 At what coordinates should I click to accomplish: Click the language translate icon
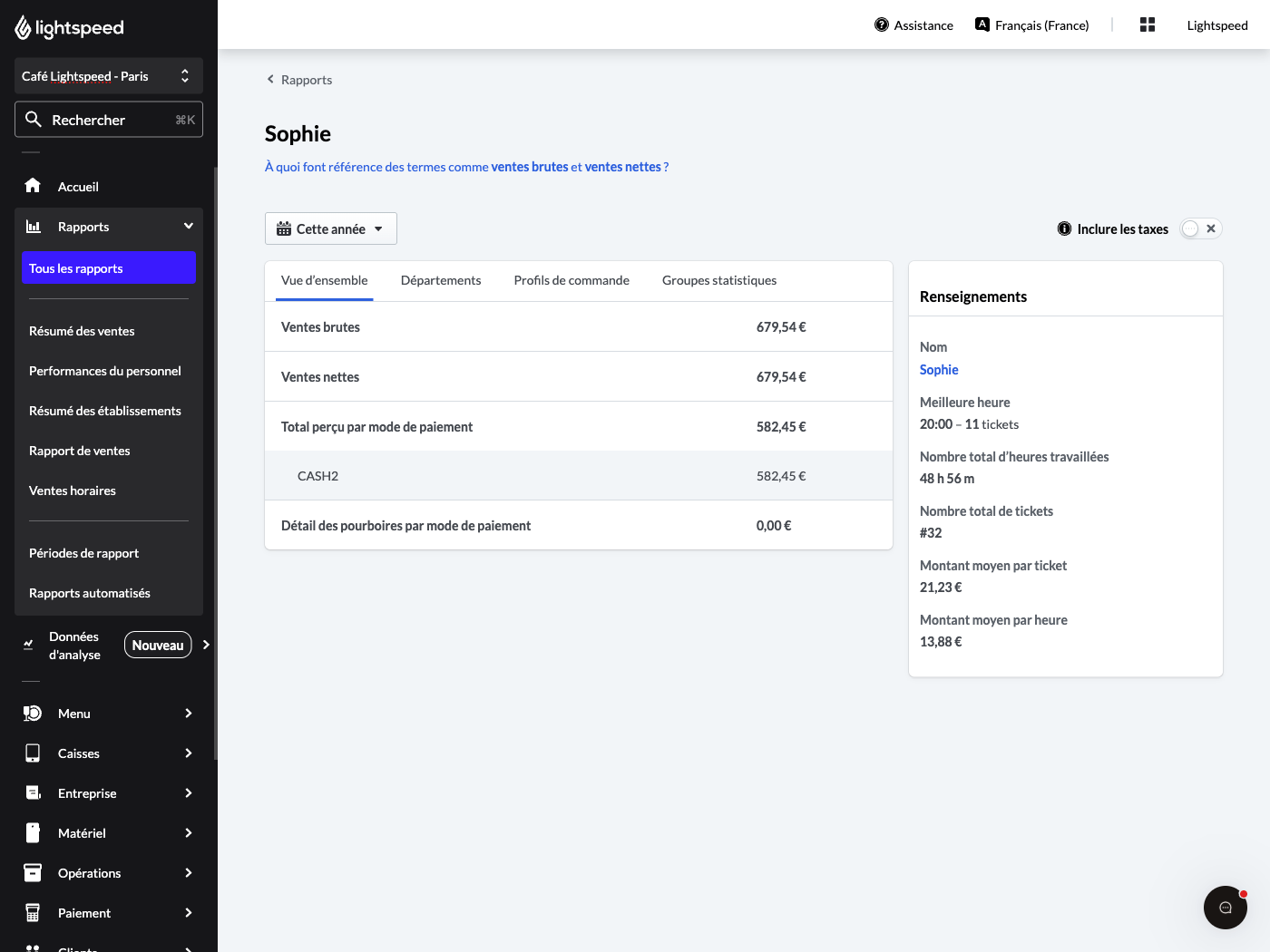(x=982, y=24)
